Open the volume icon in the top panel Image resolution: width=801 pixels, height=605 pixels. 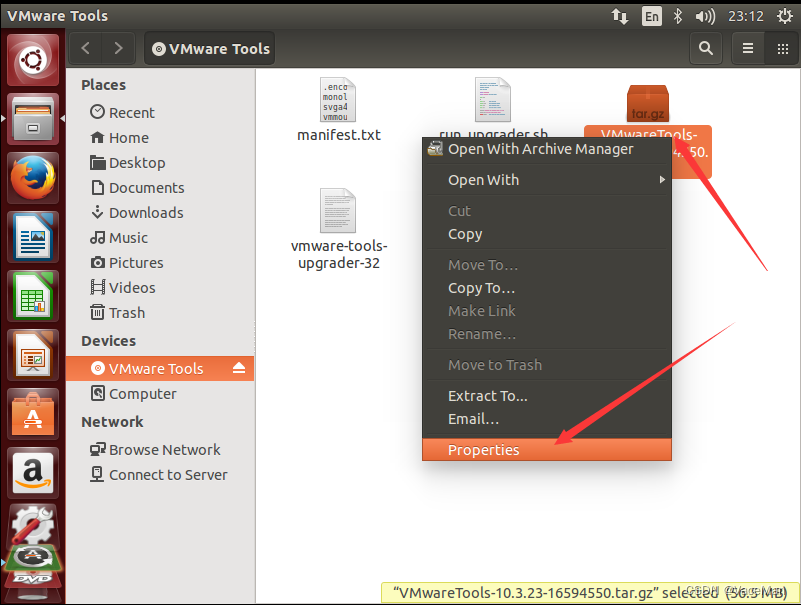707,15
